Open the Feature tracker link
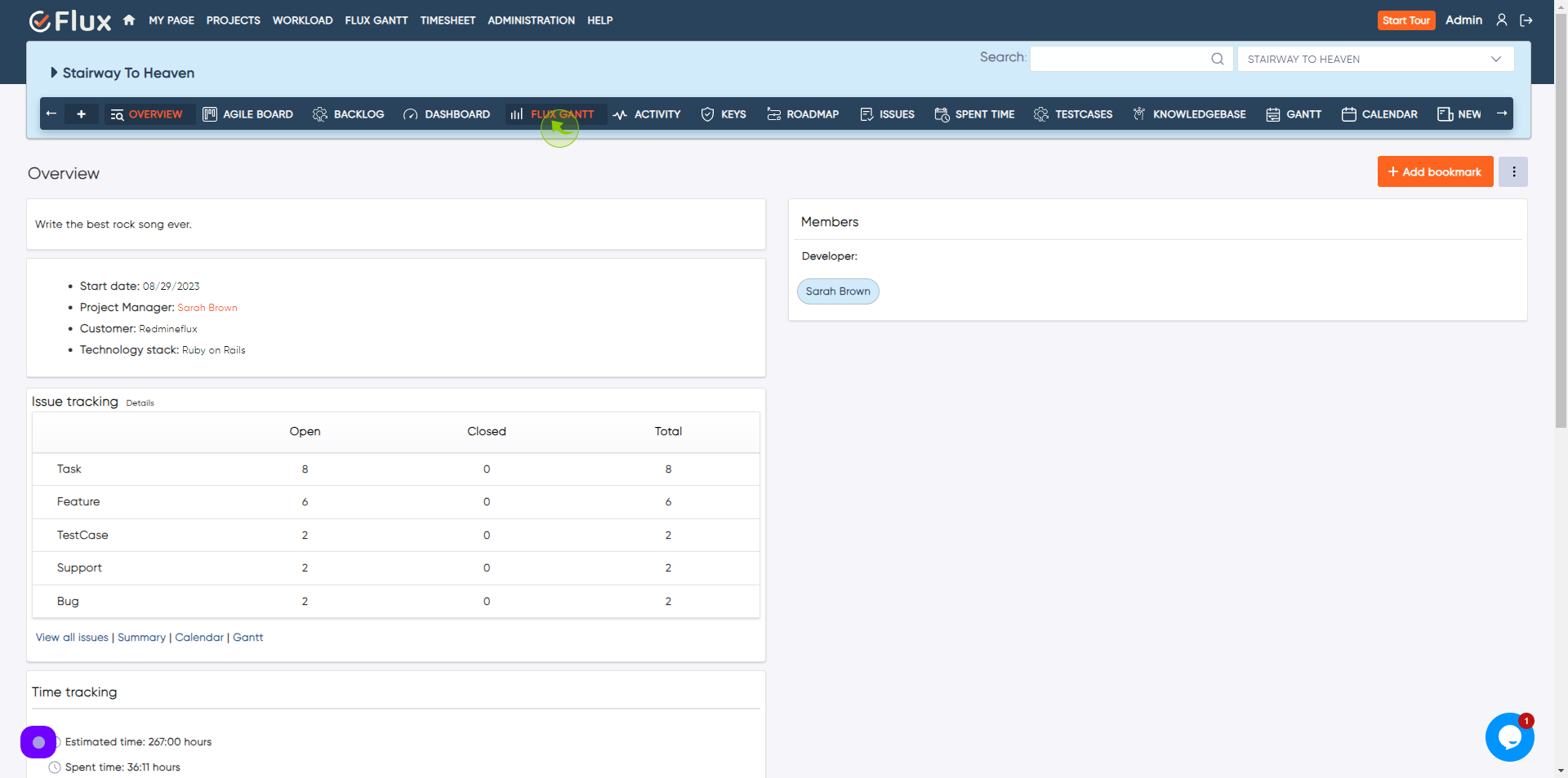The image size is (1568, 778). (x=78, y=502)
